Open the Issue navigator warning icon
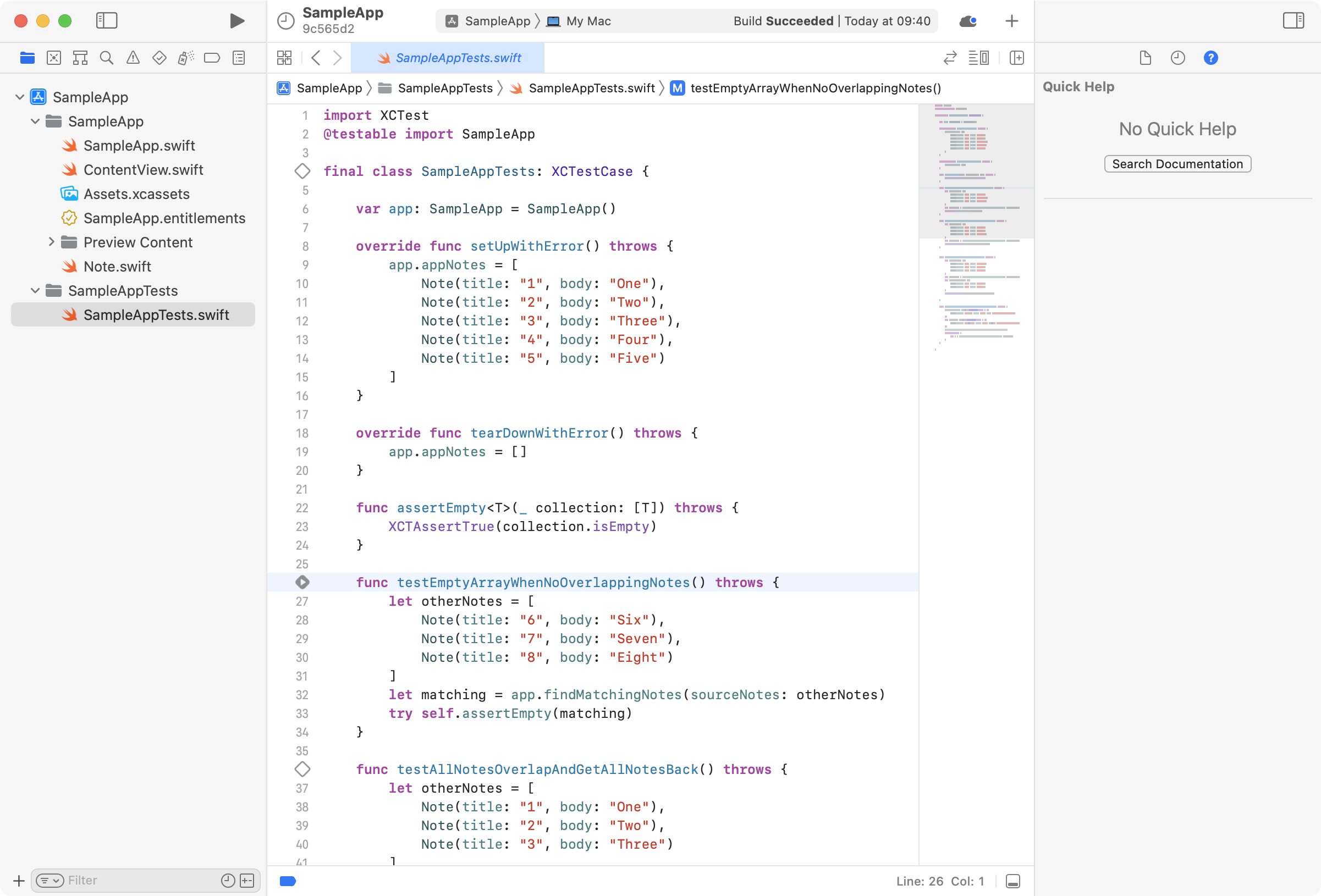Screen dimensions: 1321x896 pyautogui.click(x=133, y=57)
